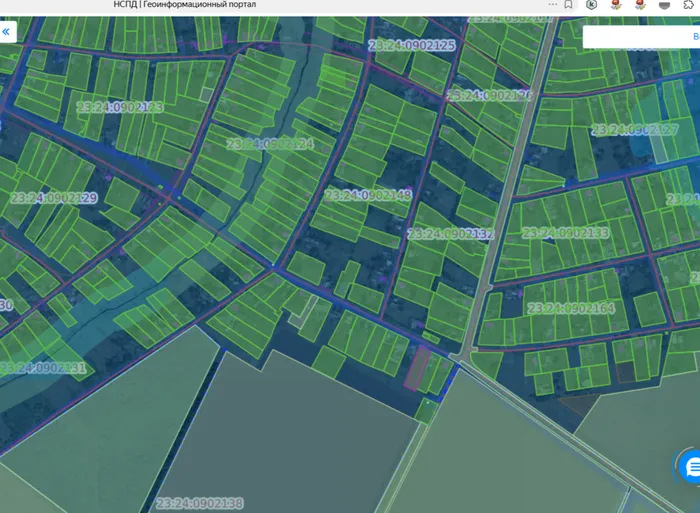Open the puzzle-piece extensions menu
Screen dimensions: 700x513
[x=689, y=5]
